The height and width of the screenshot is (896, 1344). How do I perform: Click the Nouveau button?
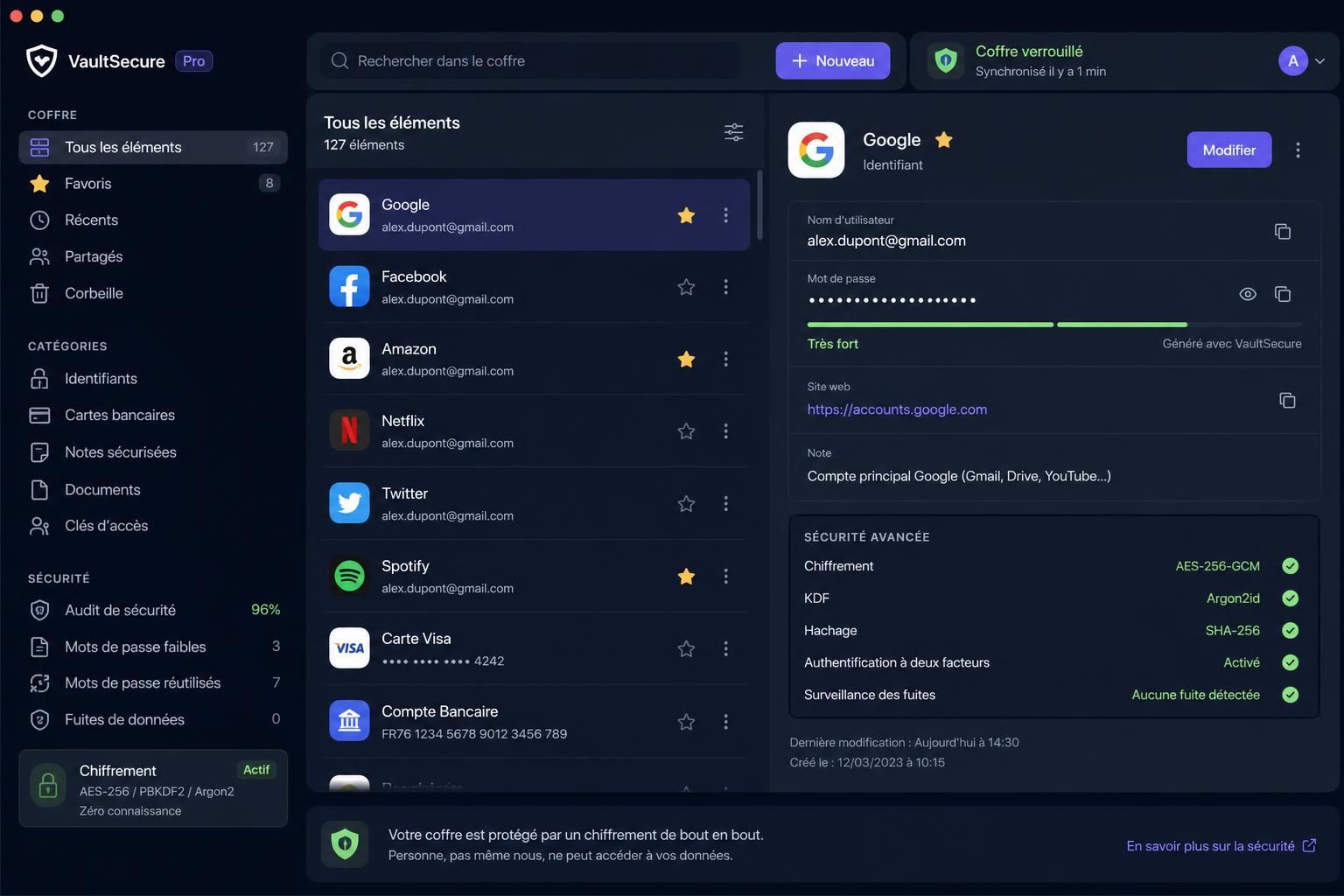pyautogui.click(x=833, y=60)
